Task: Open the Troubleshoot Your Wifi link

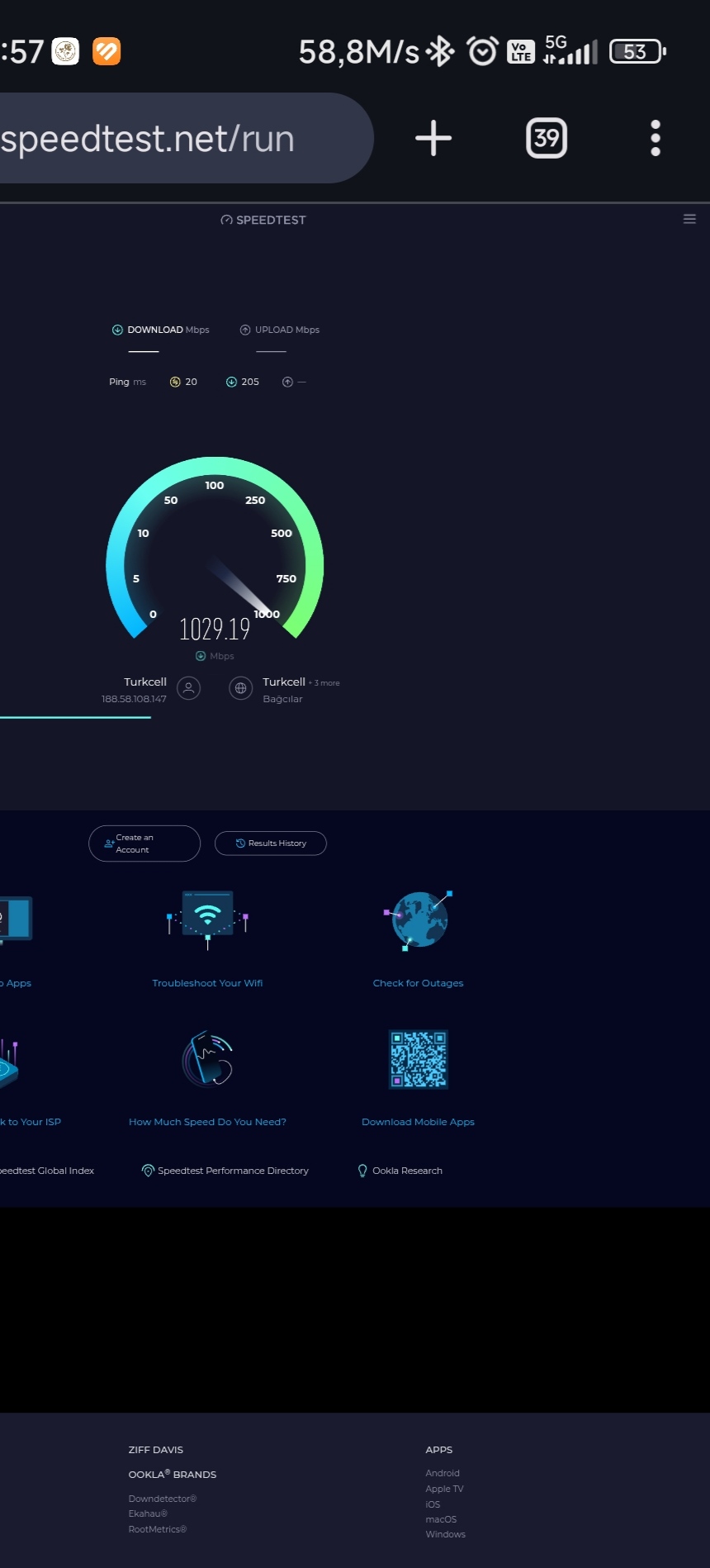Action: pyautogui.click(x=207, y=983)
